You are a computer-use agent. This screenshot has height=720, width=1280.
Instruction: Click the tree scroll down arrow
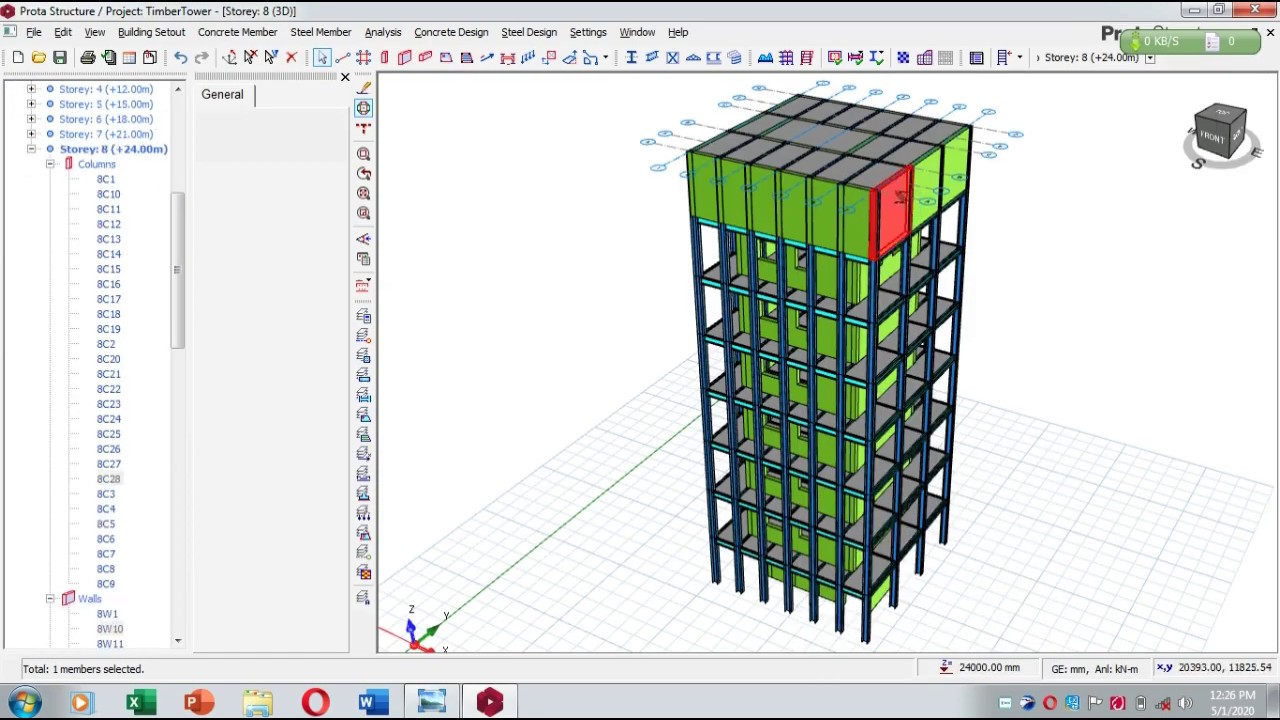(178, 641)
